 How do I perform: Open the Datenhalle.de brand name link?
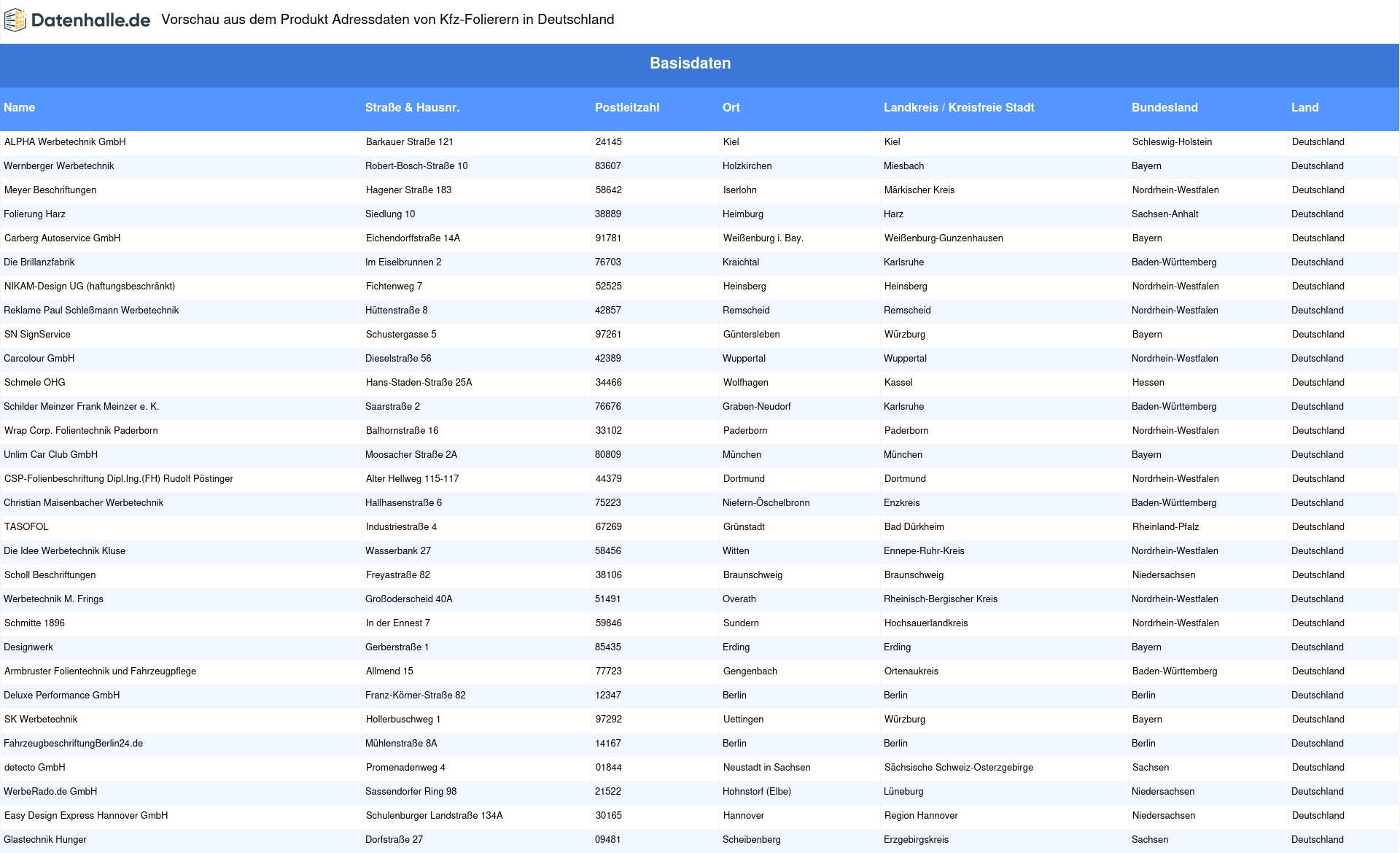pyautogui.click(x=90, y=20)
